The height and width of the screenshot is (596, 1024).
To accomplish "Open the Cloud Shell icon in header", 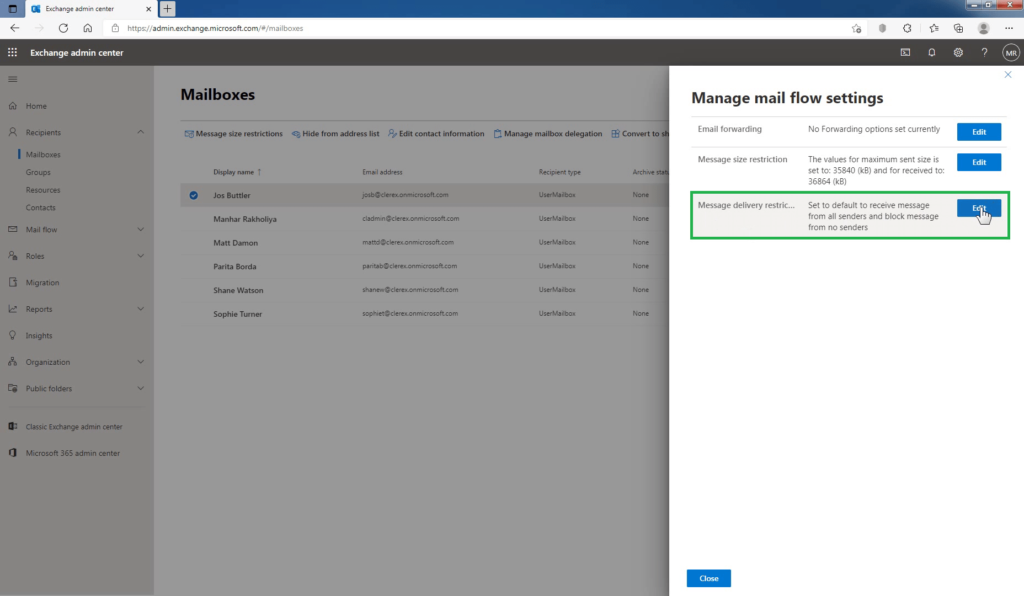I will click(x=905, y=52).
